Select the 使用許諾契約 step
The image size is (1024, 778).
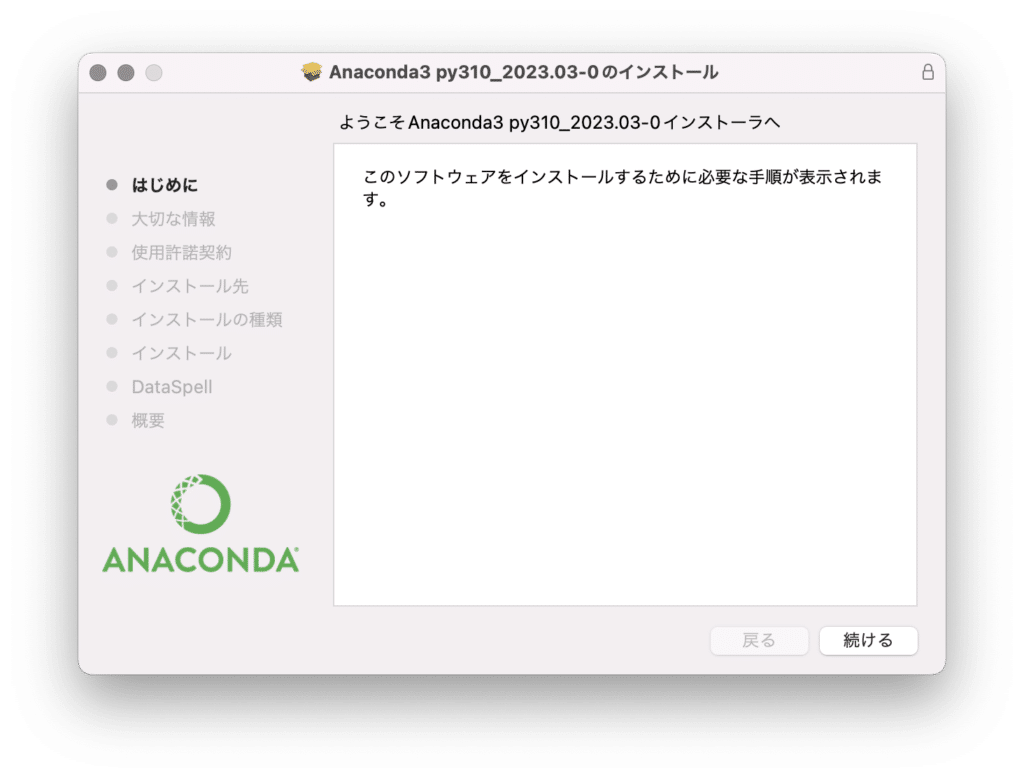182,253
